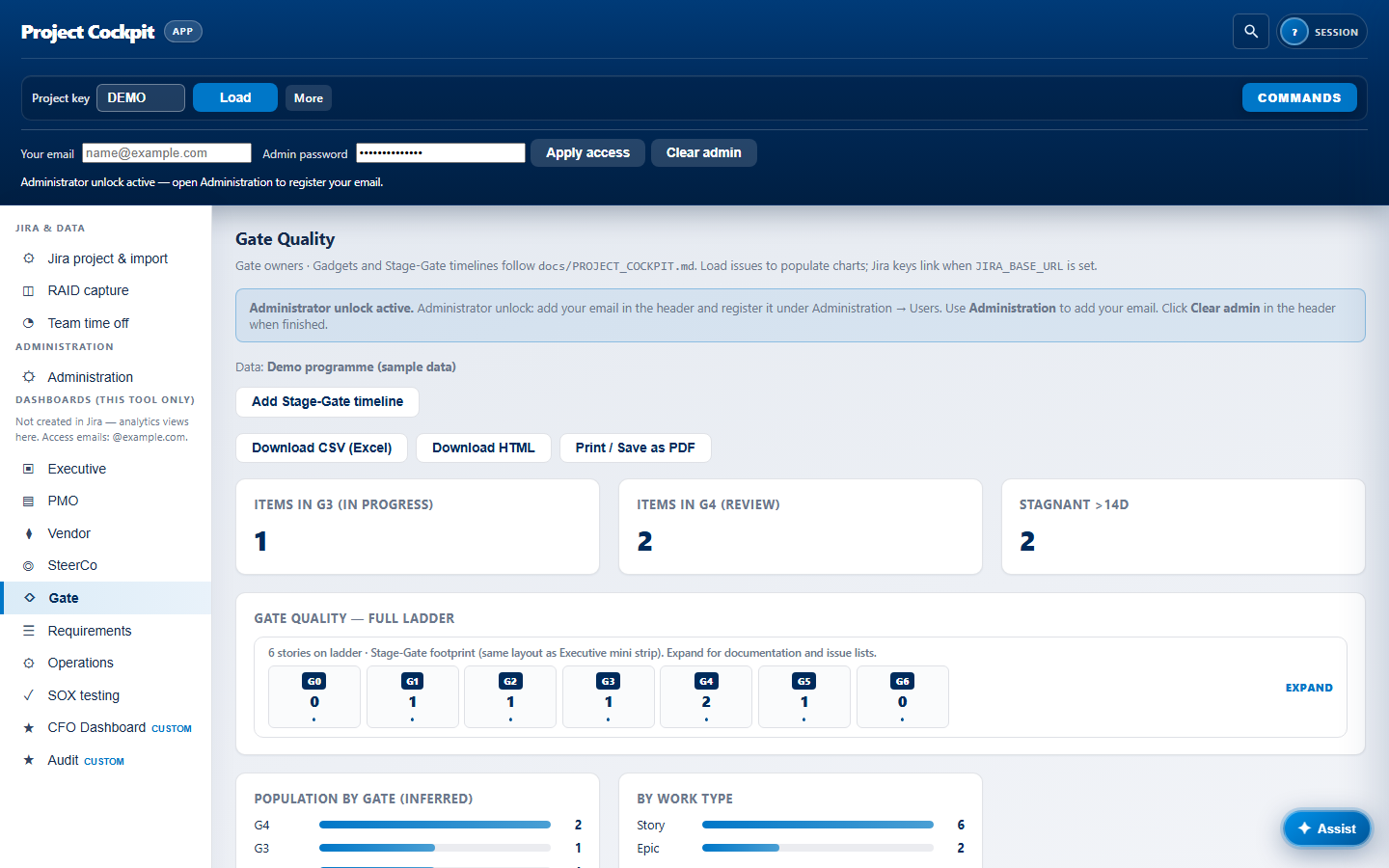Click Clear admin button
1389x868 pixels.
(704, 152)
